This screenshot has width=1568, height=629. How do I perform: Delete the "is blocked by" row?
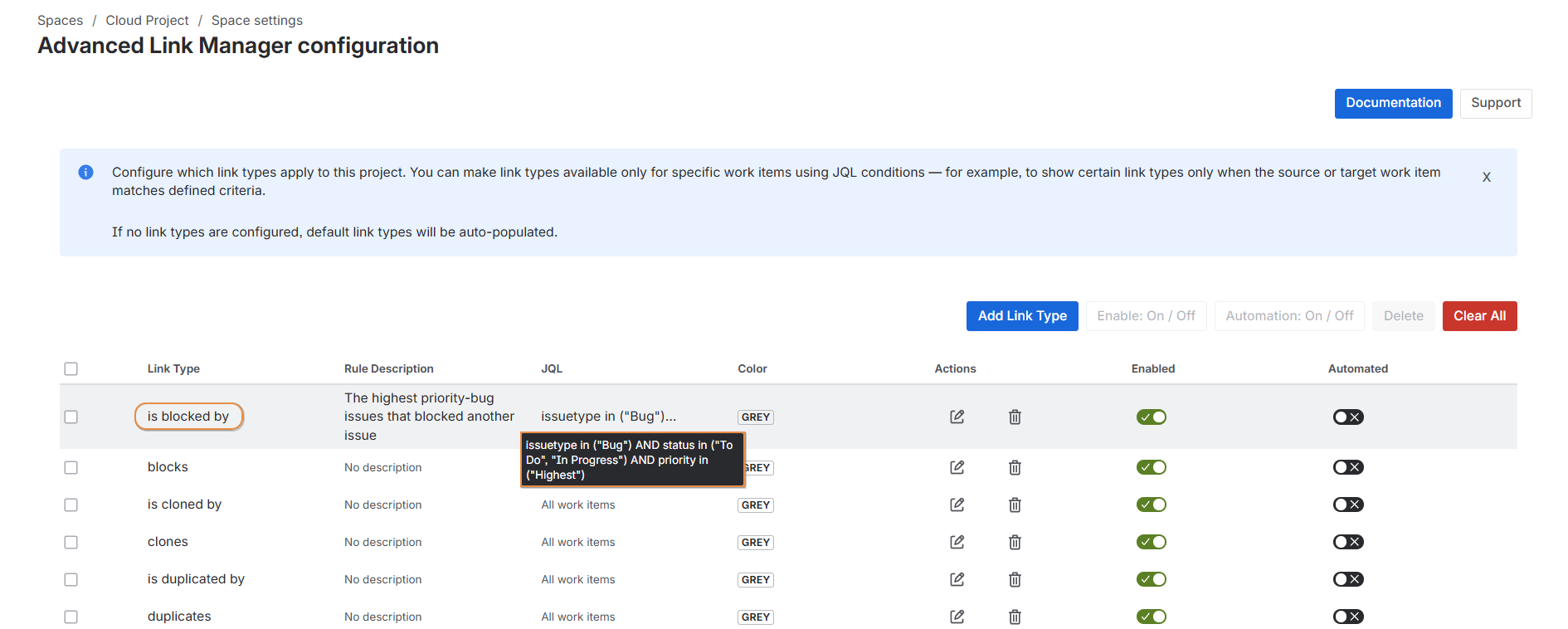point(1015,417)
